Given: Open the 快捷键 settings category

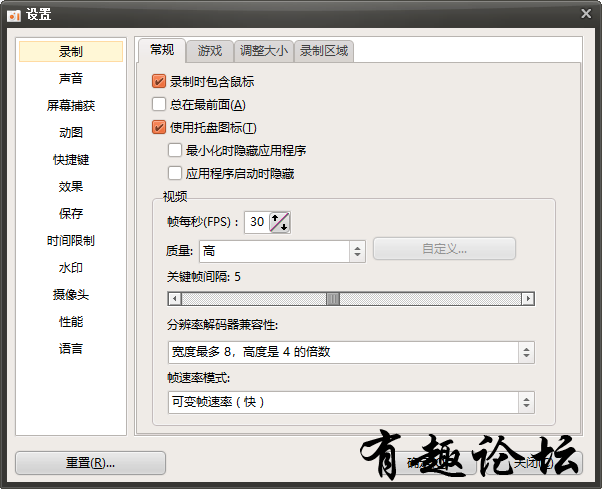Looking at the screenshot, I should [71, 159].
